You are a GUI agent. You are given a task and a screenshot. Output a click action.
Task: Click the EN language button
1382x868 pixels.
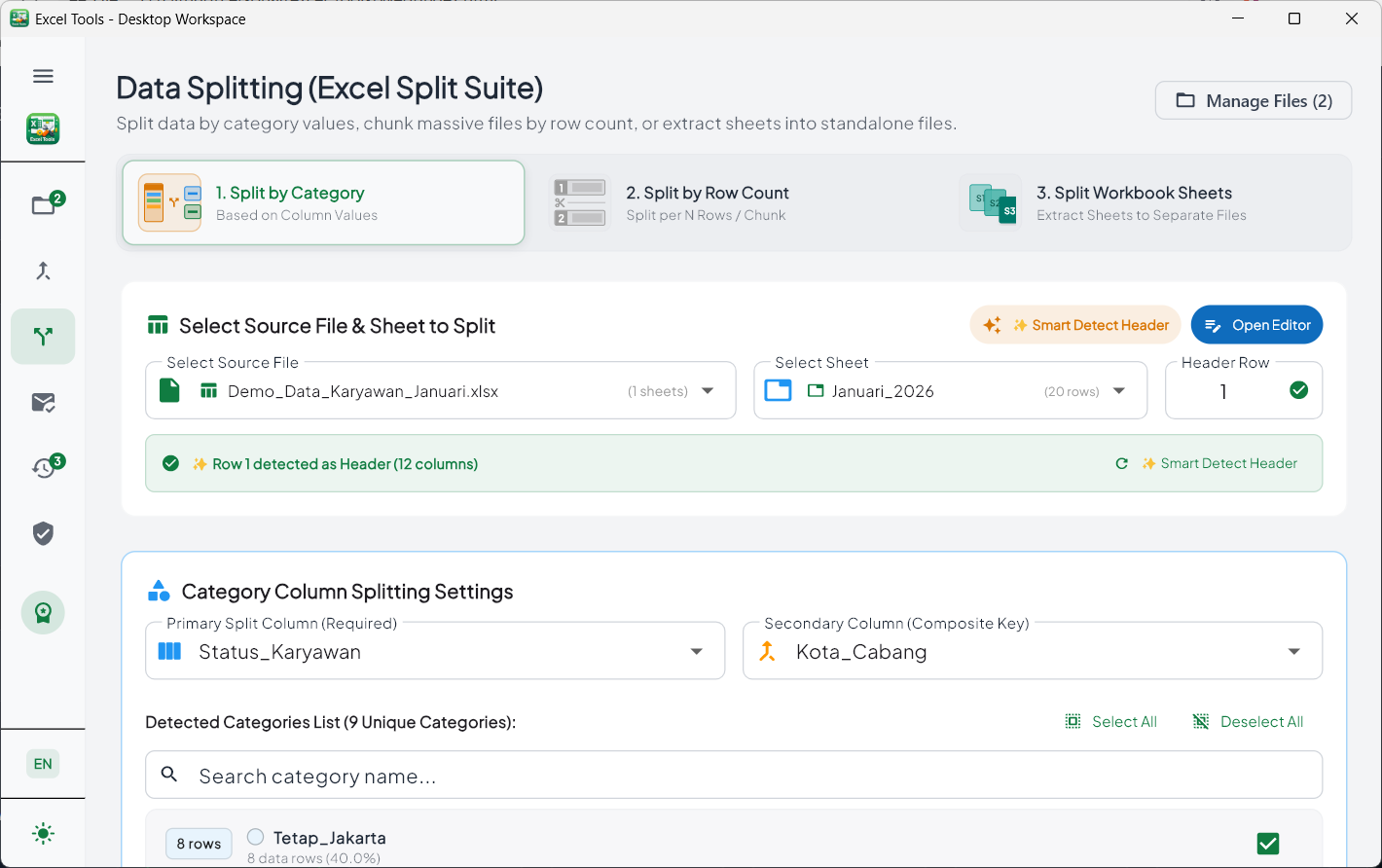tap(43, 764)
